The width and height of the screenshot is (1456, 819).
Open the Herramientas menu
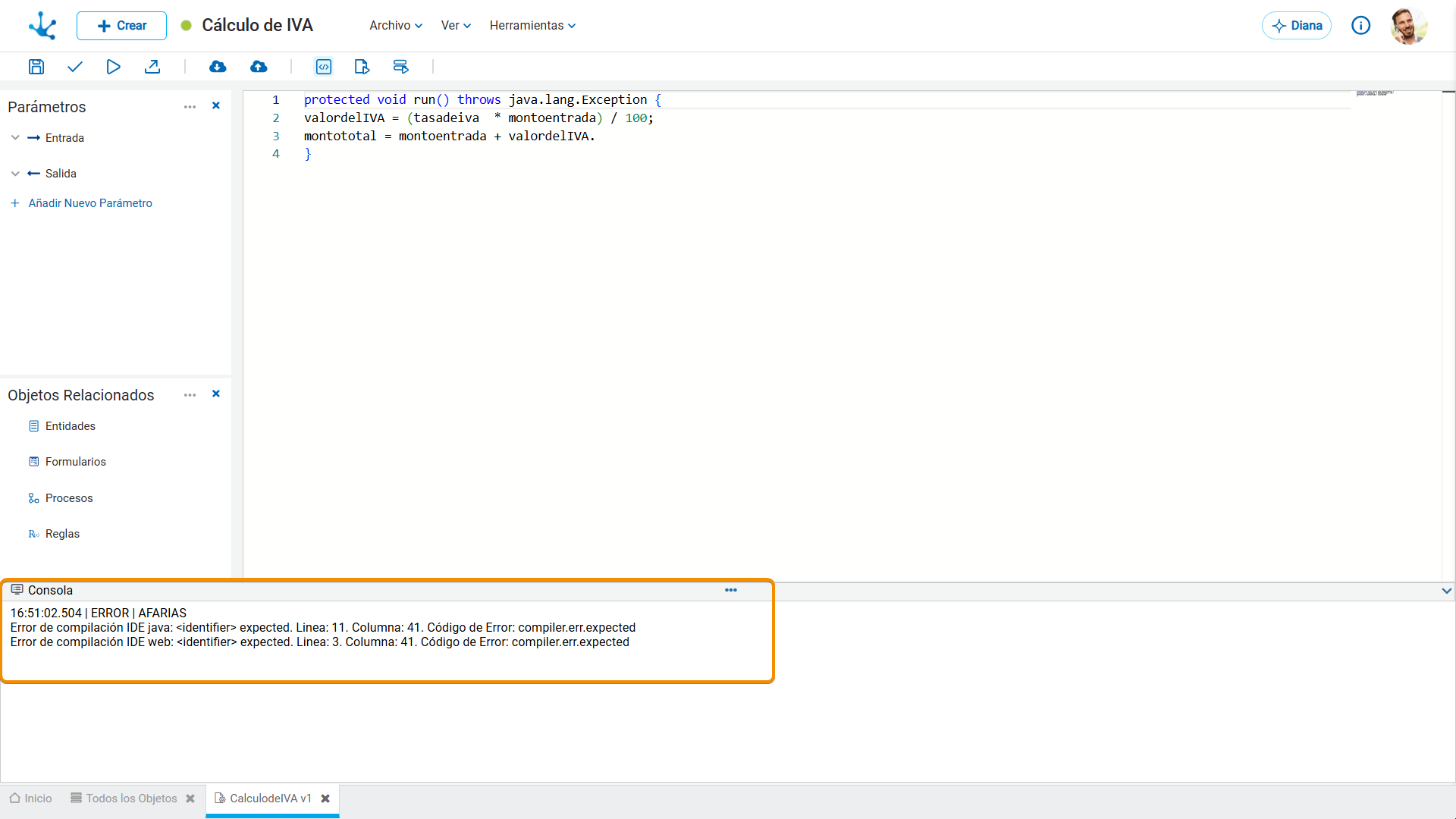tap(532, 26)
